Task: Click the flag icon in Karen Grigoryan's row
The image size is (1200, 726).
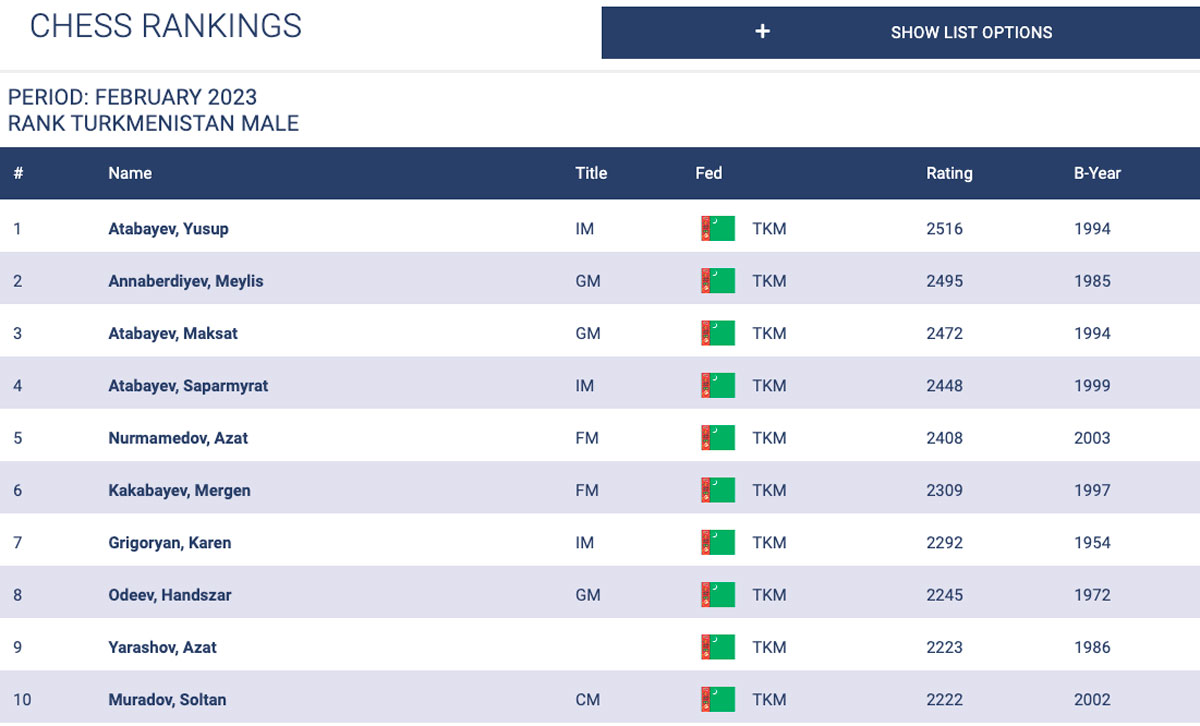Action: [718, 543]
